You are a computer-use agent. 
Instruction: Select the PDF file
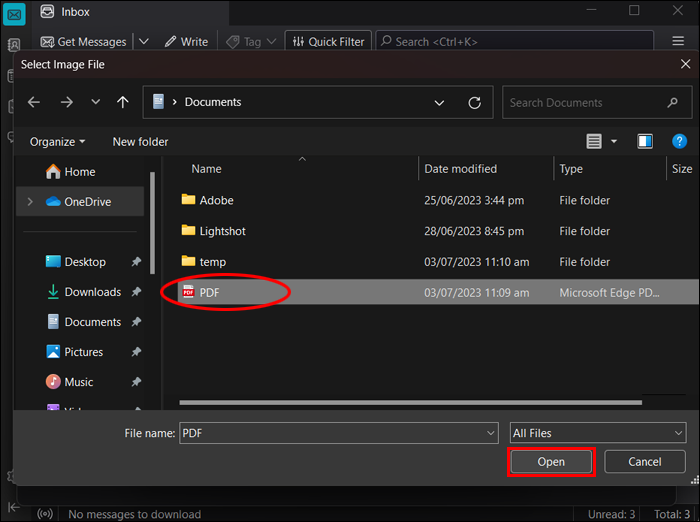click(x=209, y=292)
